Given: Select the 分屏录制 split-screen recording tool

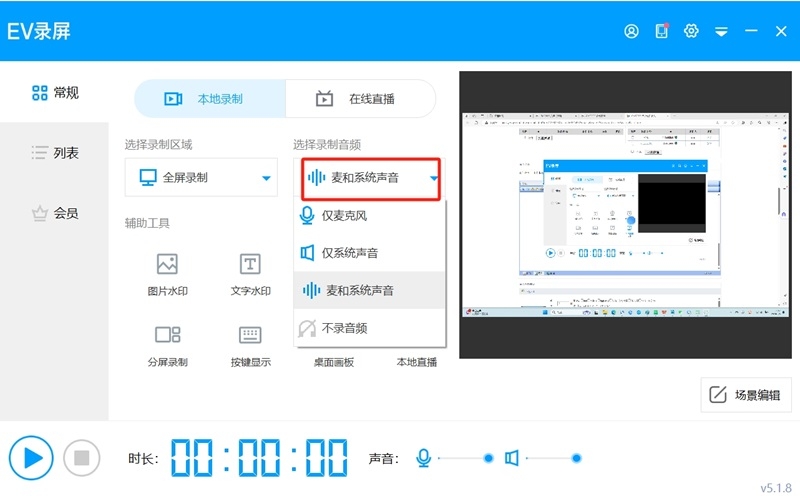Looking at the screenshot, I should click(x=167, y=346).
